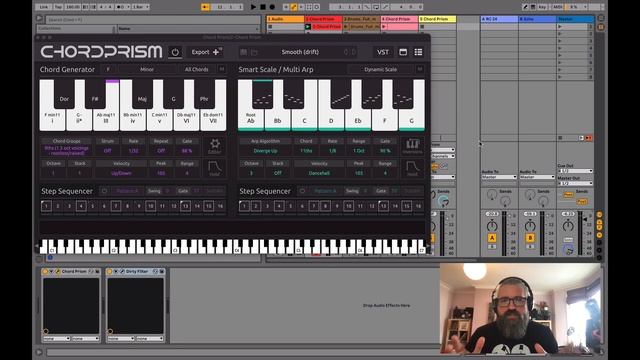Click the Strum value Off
The image size is (640, 360).
pyautogui.click(x=107, y=151)
